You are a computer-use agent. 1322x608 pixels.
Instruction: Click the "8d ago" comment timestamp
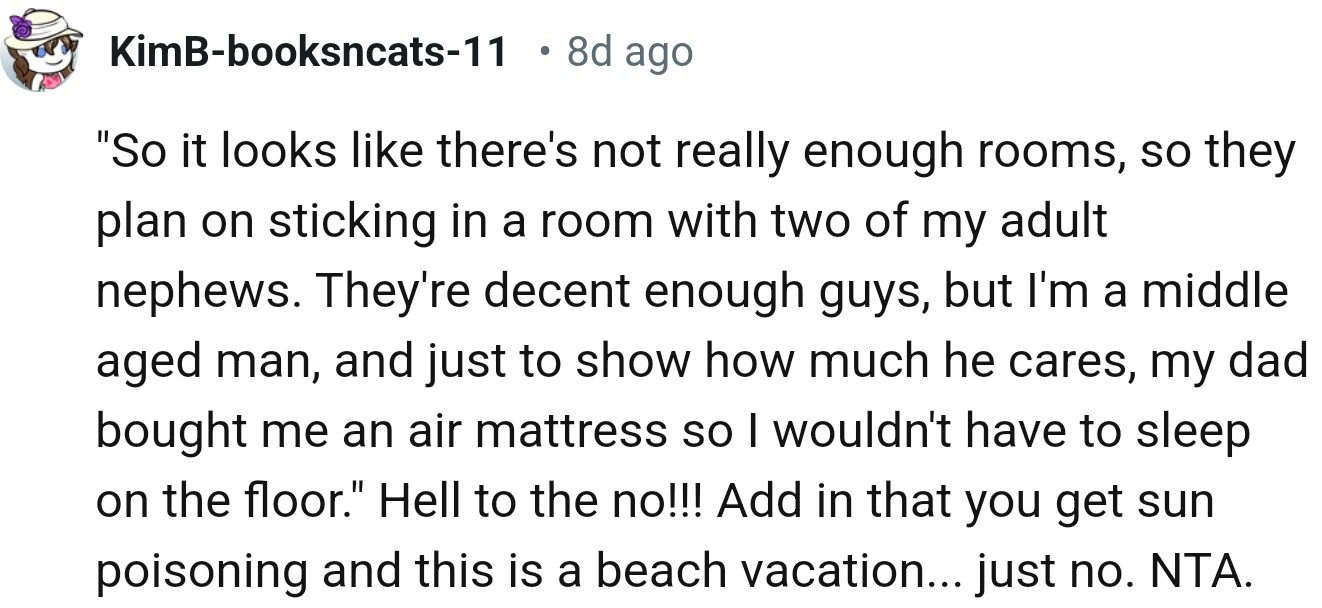pyautogui.click(x=629, y=51)
